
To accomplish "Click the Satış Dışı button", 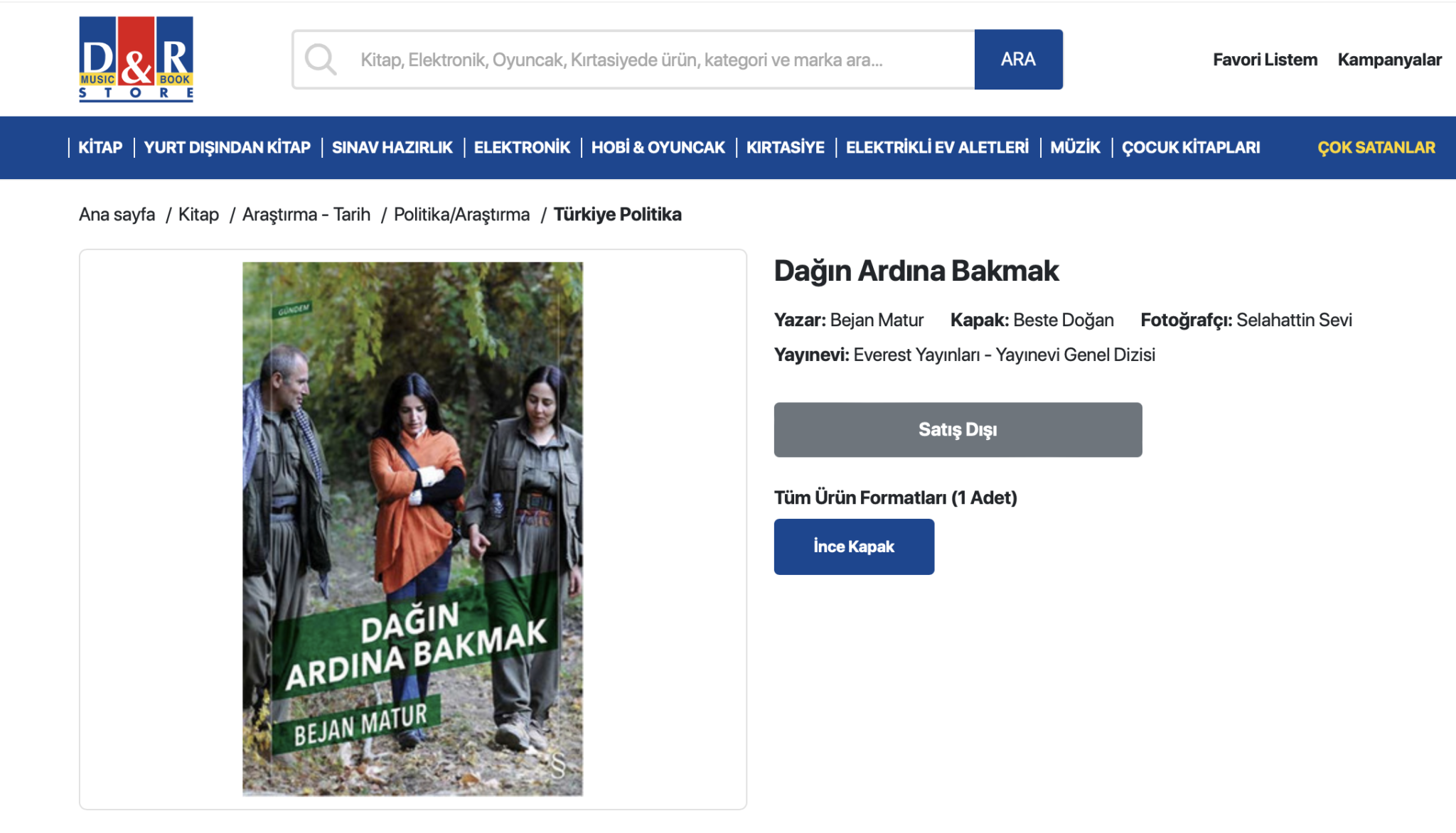I will tap(958, 430).
